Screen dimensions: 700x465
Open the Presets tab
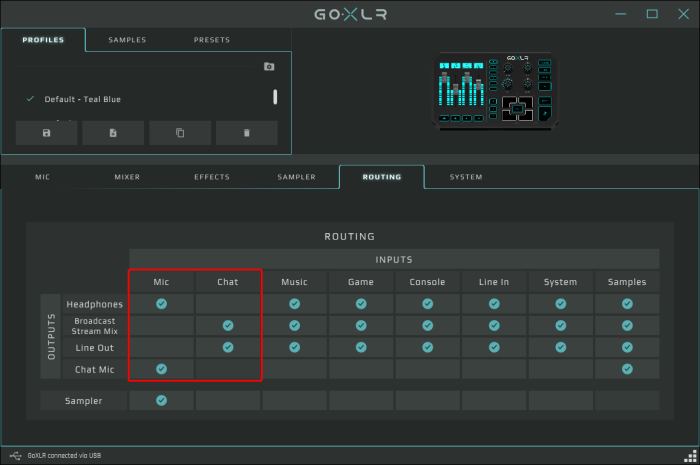coord(212,40)
